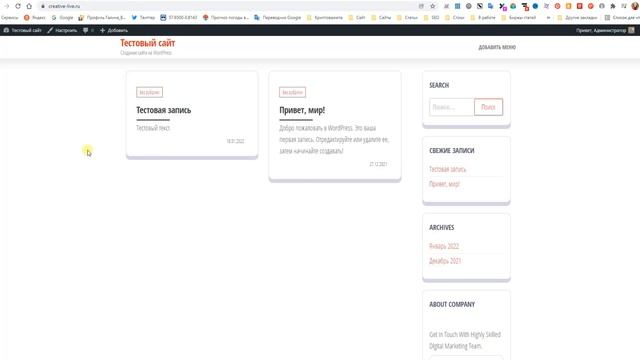Open the Статьи bookmarks folder
Viewport: 640px width, 360px height.
click(407, 18)
